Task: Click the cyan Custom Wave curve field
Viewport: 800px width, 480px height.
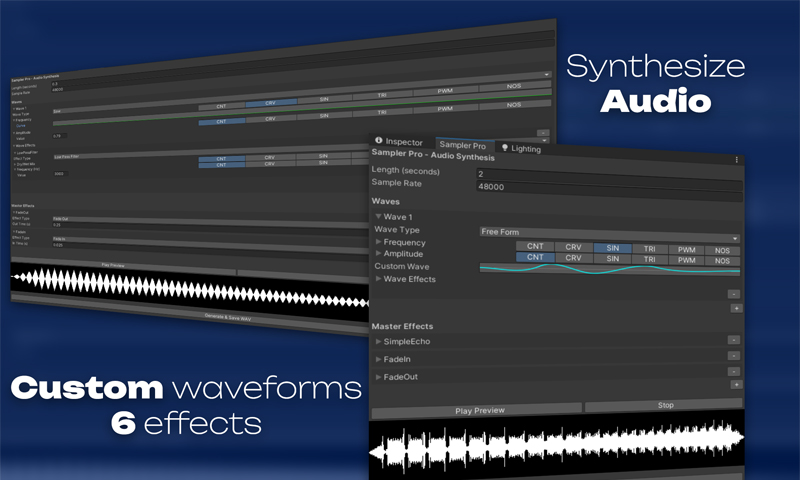Action: (609, 269)
